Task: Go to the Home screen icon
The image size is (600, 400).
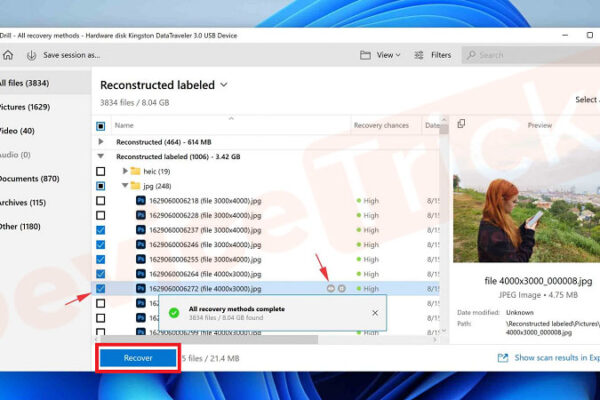Action: click(x=8, y=55)
